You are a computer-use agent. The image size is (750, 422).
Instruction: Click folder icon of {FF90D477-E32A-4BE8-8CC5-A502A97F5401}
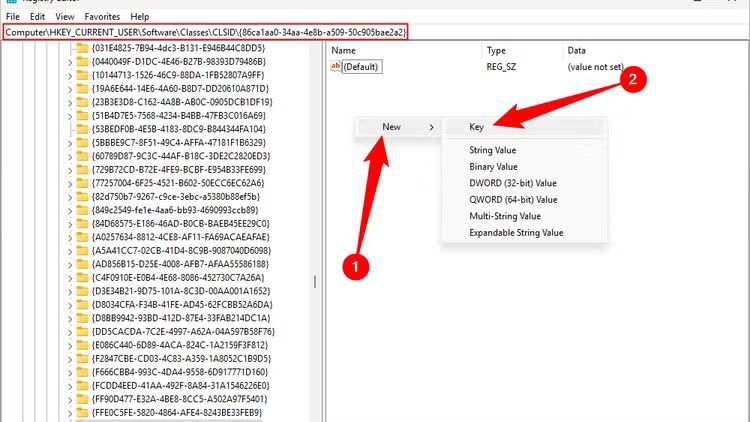(x=82, y=398)
